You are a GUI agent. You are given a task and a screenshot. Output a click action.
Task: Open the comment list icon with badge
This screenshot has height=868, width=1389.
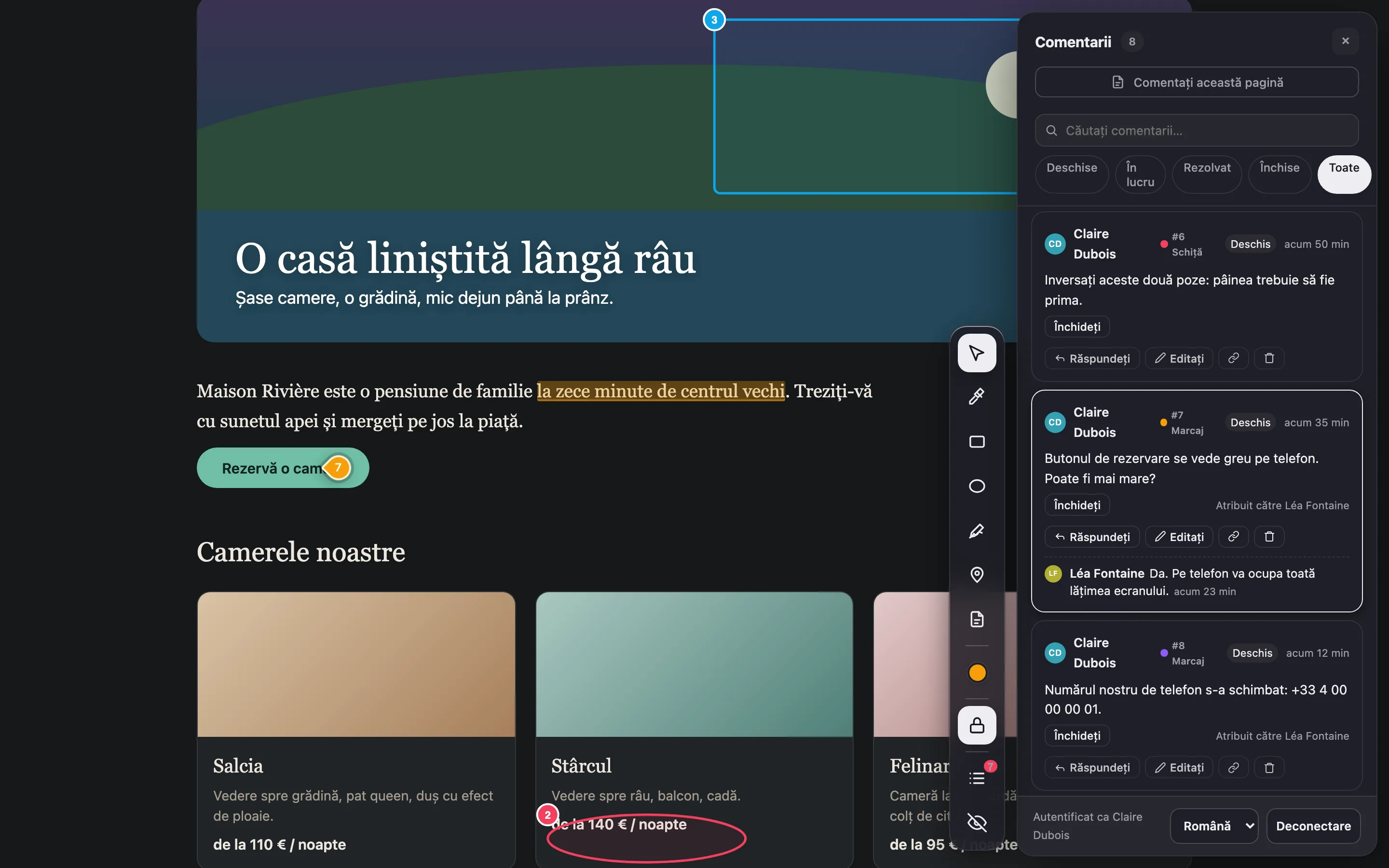976,778
